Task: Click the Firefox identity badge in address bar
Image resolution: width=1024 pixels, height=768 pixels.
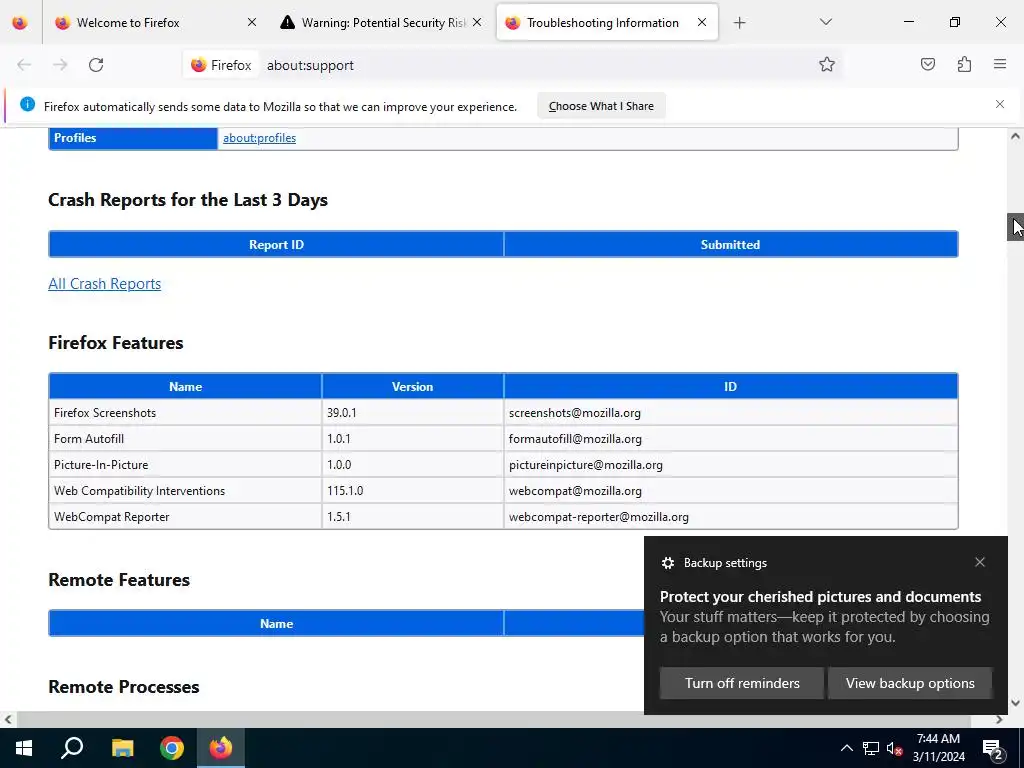Action: pyautogui.click(x=221, y=65)
